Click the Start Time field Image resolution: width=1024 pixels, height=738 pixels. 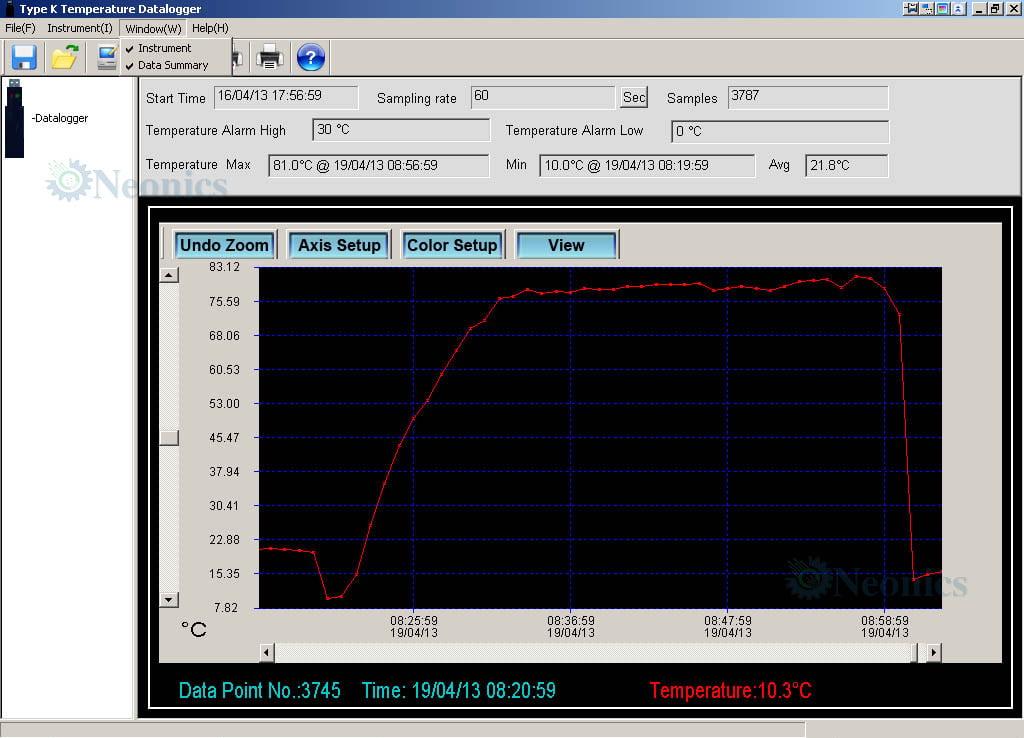click(x=286, y=97)
